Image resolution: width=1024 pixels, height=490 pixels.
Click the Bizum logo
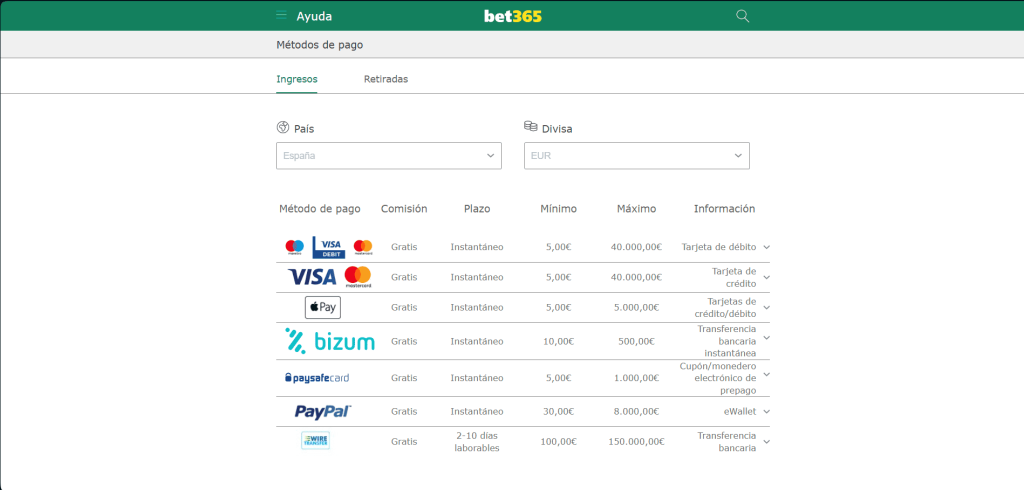pos(330,341)
